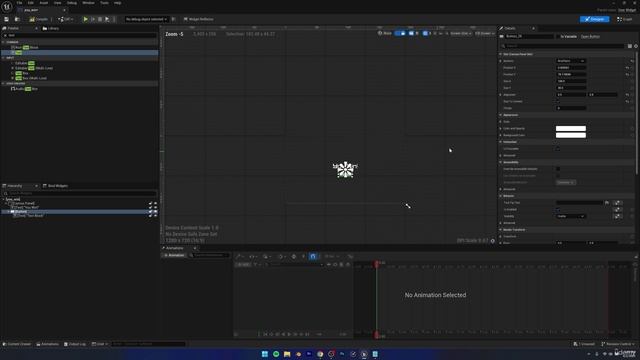Click the Palette search field
640x360 pixels.
[x=80, y=36]
